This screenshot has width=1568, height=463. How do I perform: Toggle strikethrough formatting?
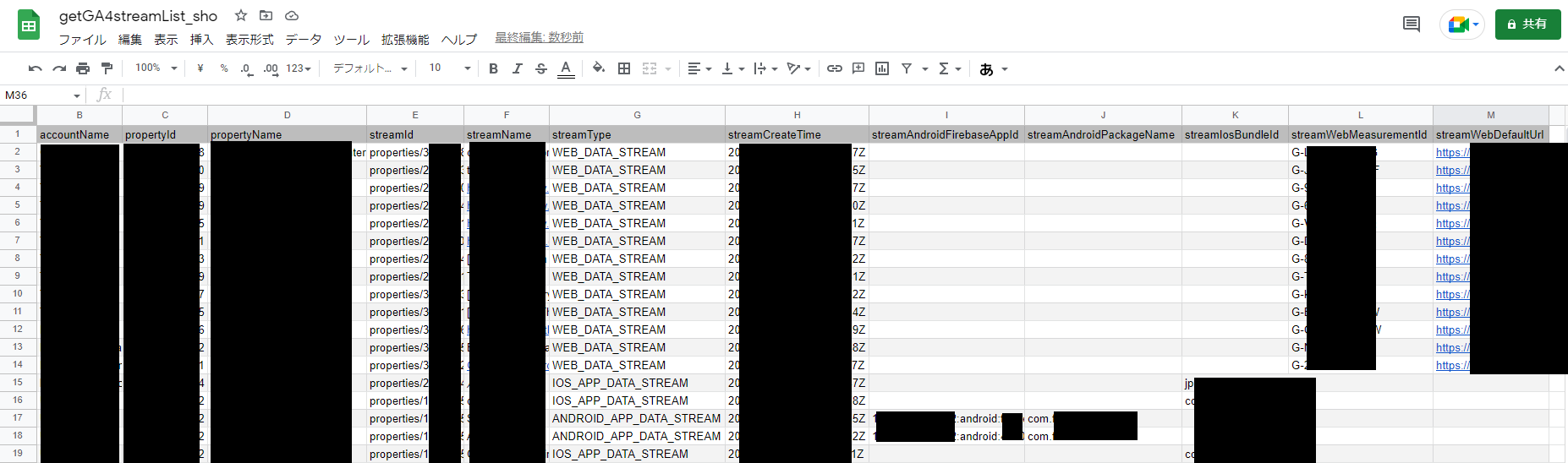(541, 68)
